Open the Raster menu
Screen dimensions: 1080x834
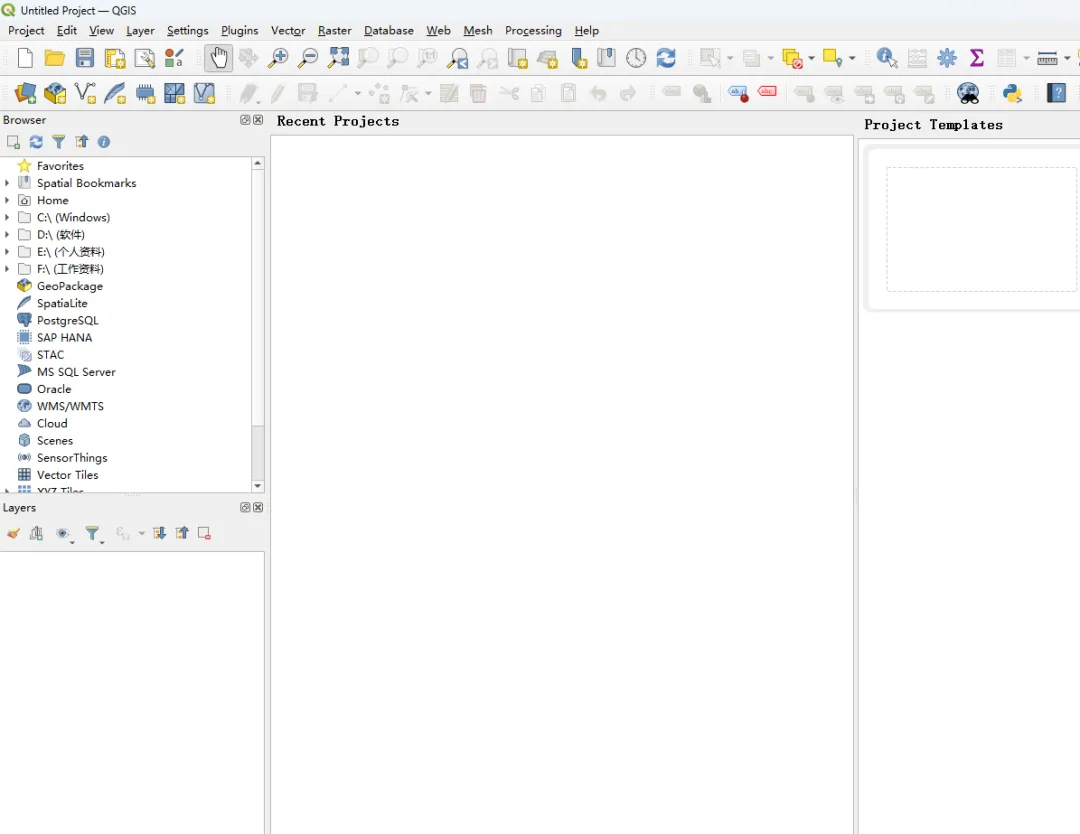tap(334, 30)
